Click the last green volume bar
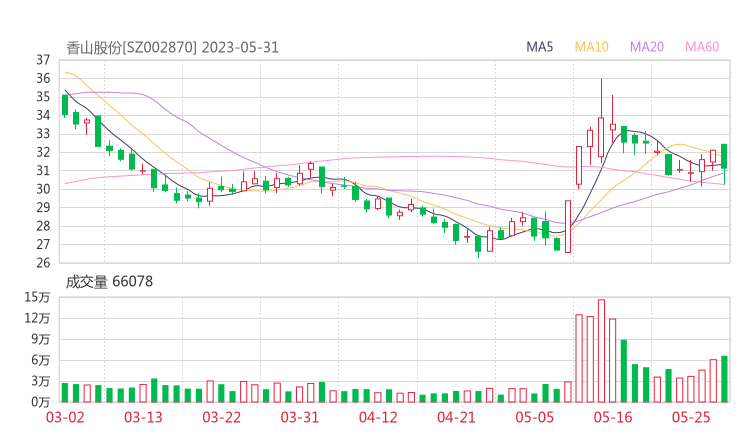This screenshot has width=740, height=440. [724, 379]
